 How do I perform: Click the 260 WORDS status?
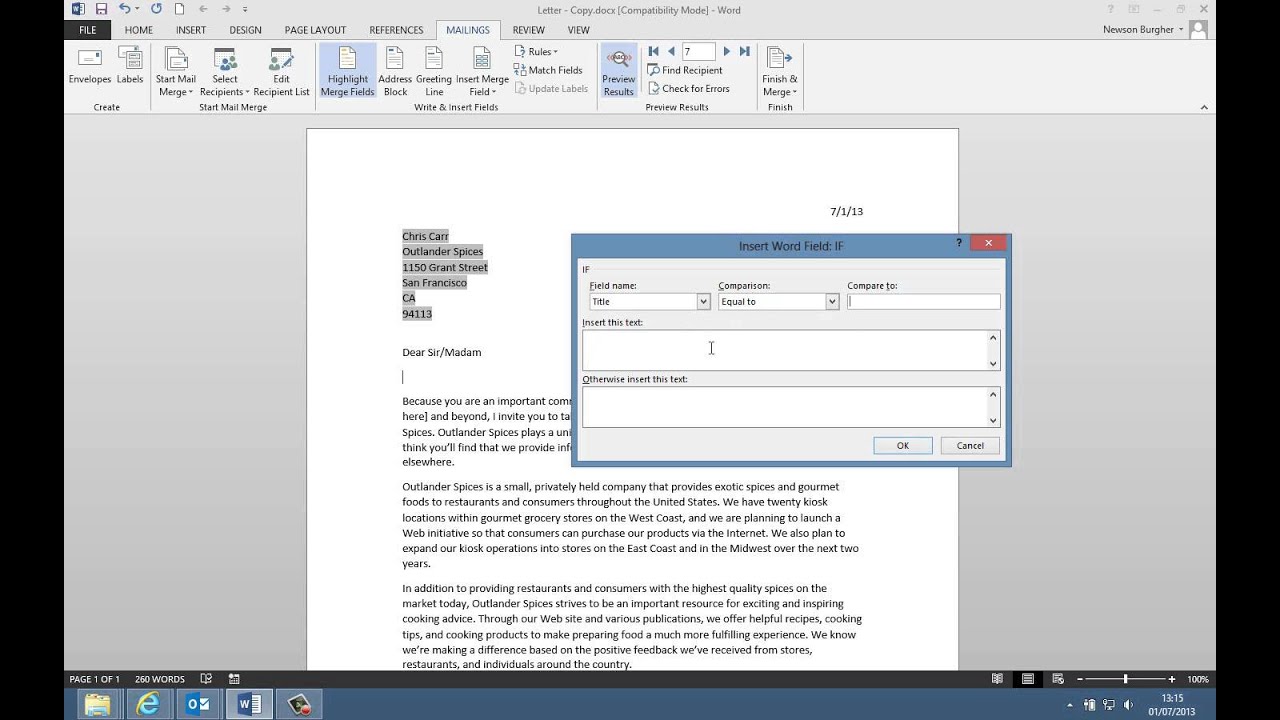(x=160, y=679)
